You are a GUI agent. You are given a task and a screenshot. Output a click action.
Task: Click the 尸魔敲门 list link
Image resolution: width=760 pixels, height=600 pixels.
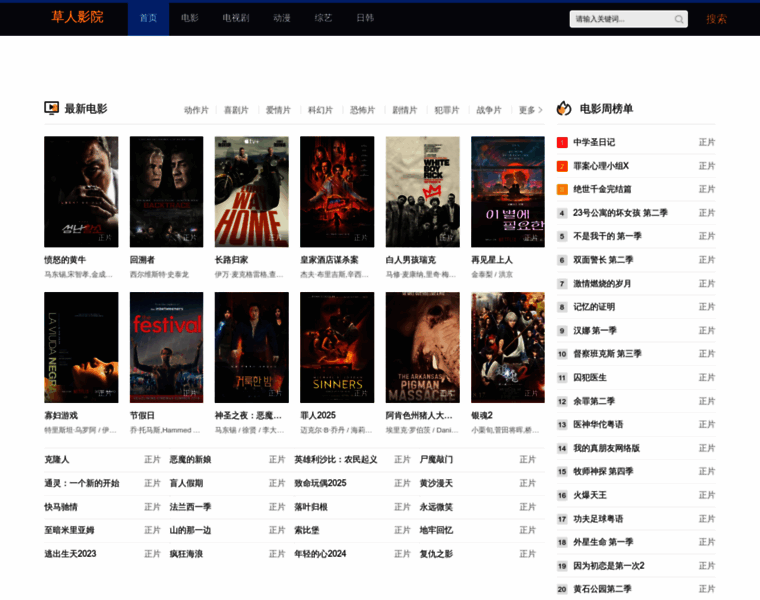click(x=436, y=459)
